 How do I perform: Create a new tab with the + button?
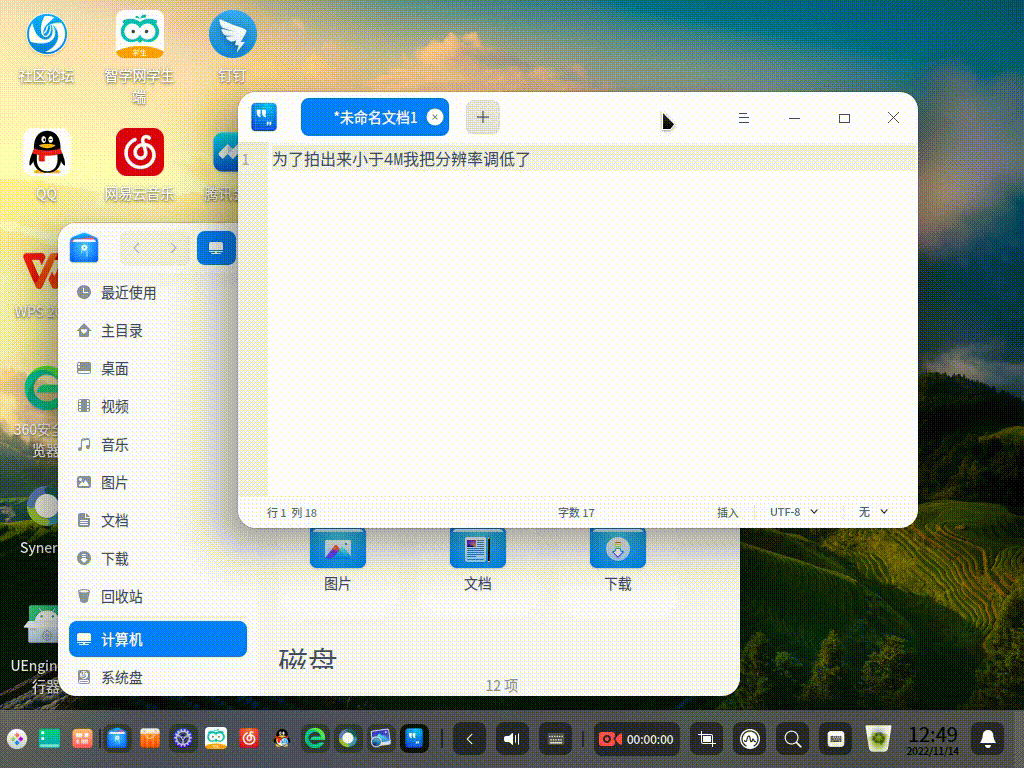point(482,117)
